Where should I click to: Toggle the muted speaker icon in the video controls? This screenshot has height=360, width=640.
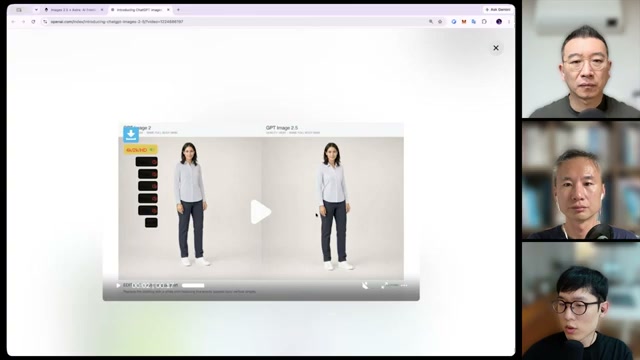pyautogui.click(x=365, y=285)
